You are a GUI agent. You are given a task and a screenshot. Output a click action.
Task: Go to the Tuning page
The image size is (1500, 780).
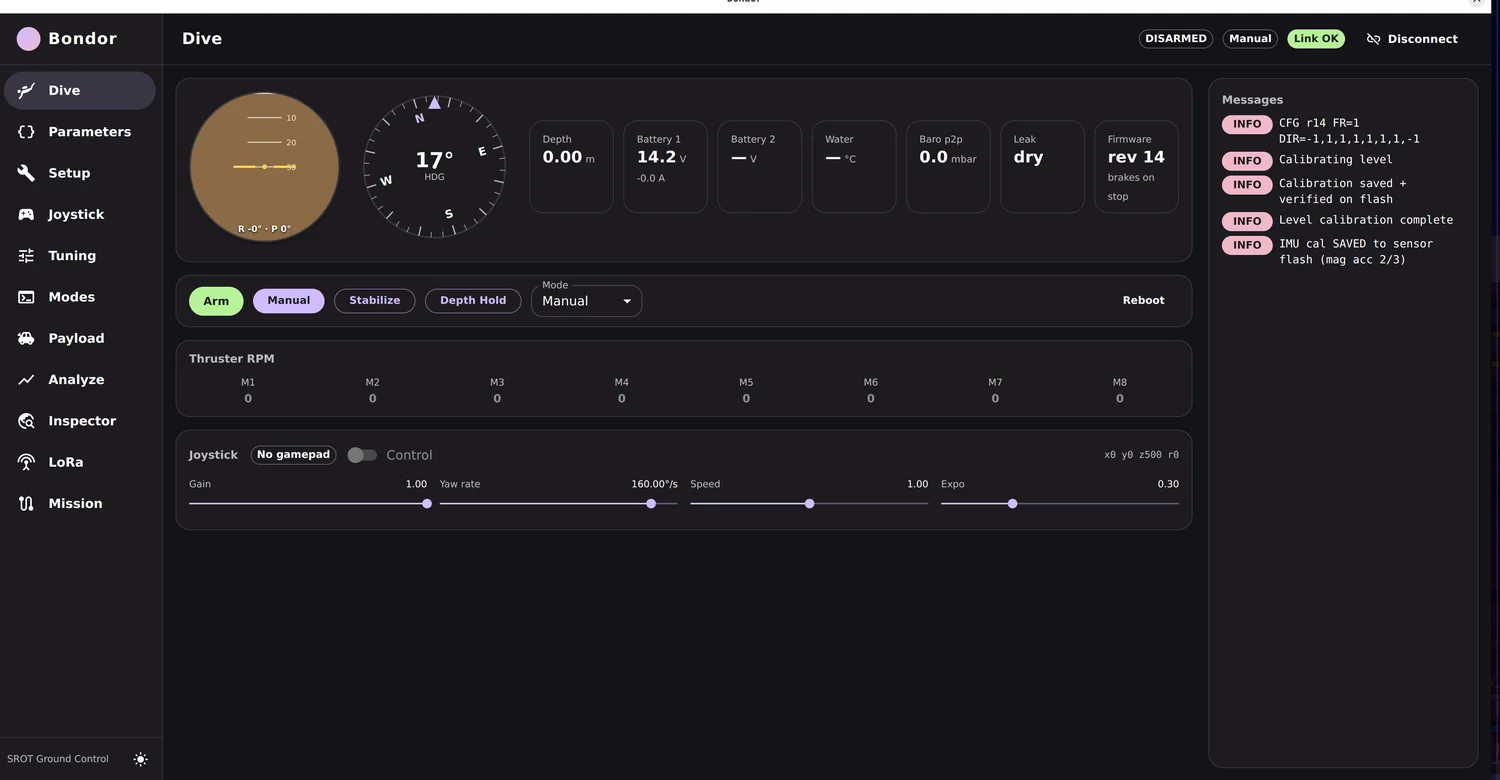(80, 256)
